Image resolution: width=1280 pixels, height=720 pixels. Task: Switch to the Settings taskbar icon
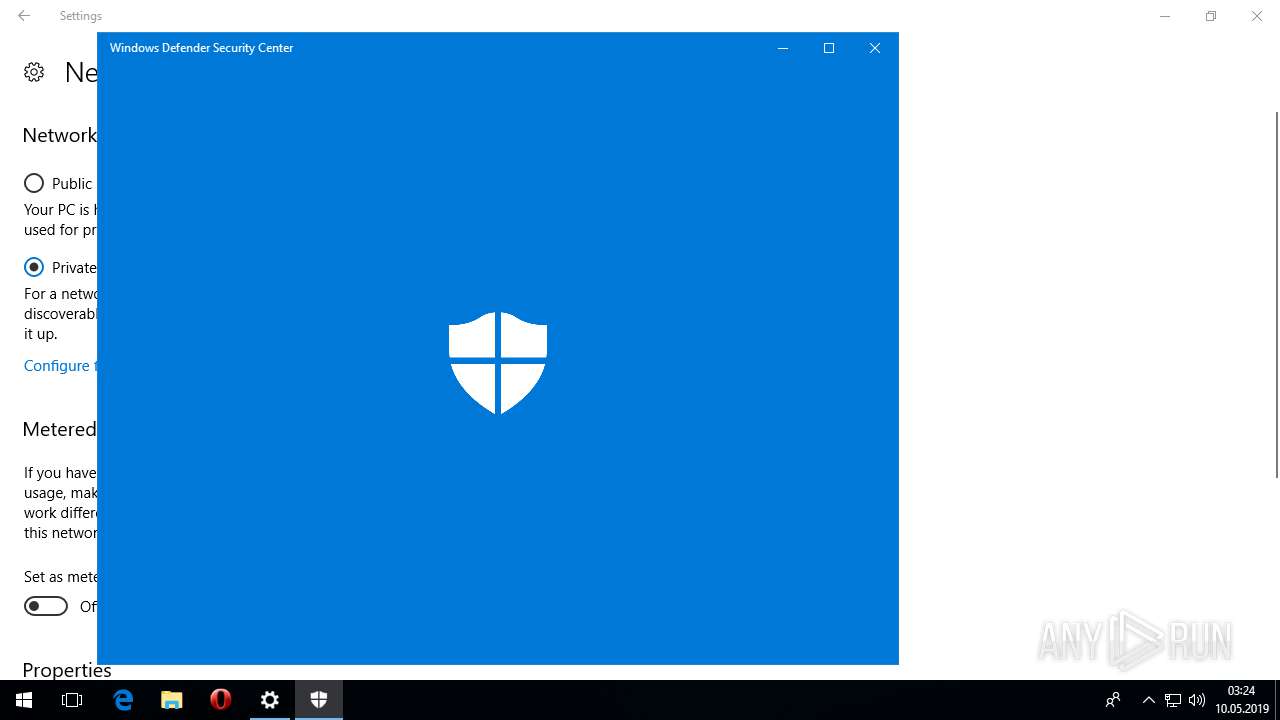(270, 700)
